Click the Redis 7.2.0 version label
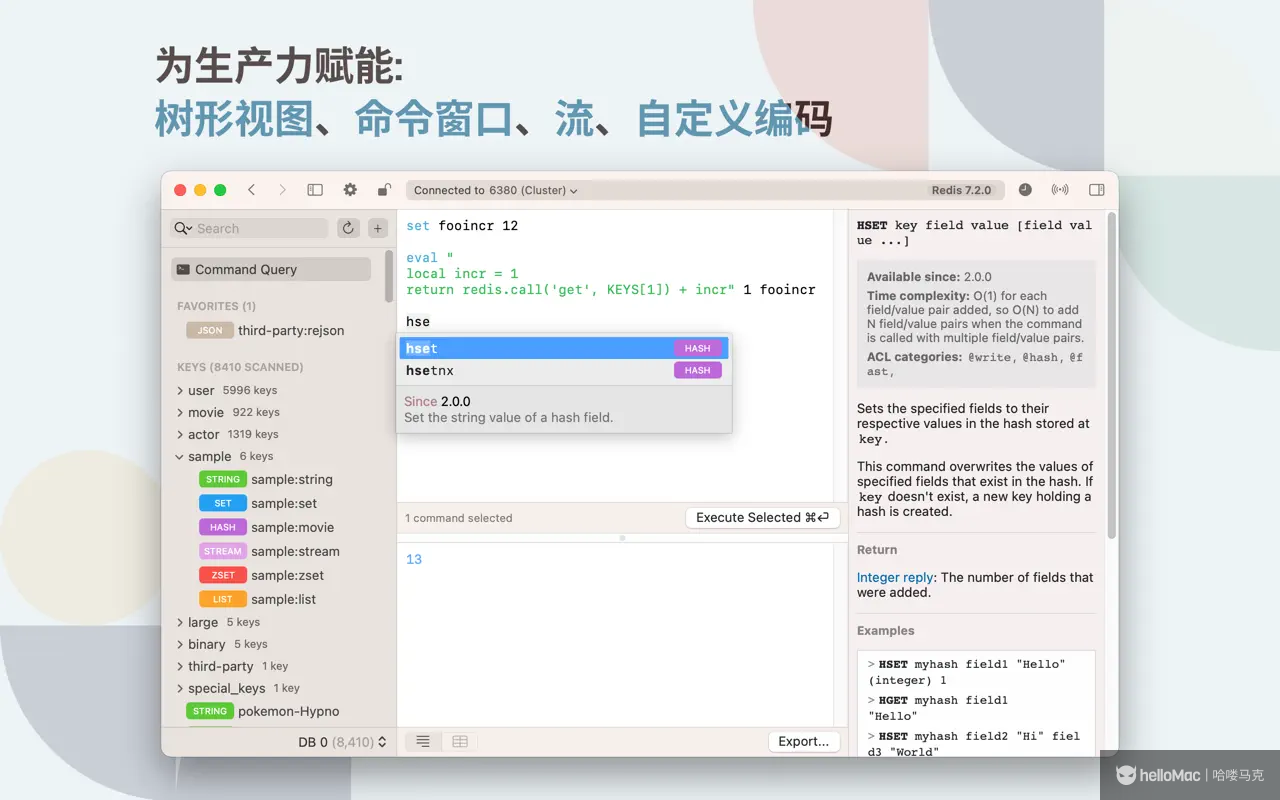 click(961, 190)
